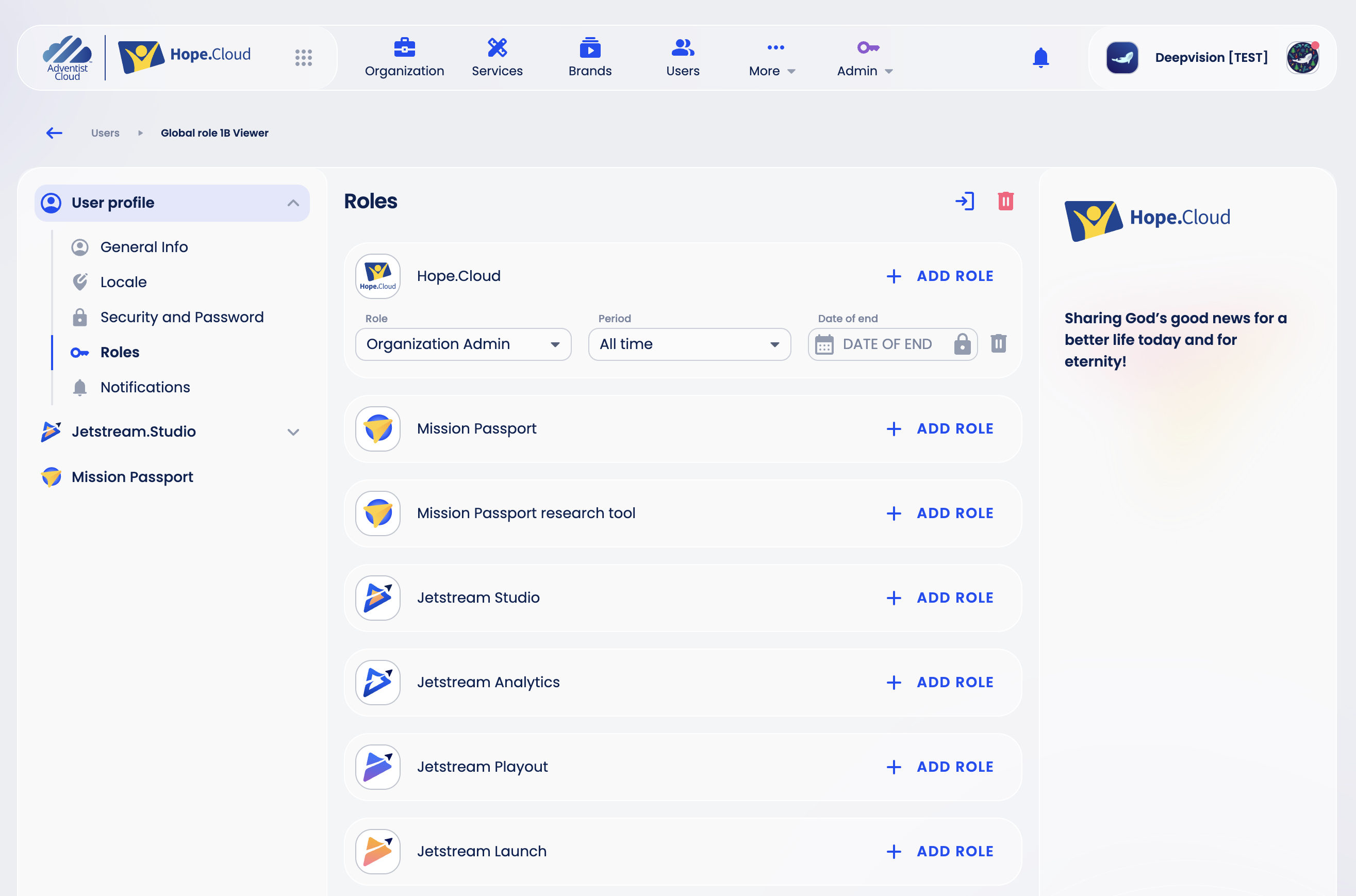This screenshot has height=896, width=1356.
Task: Click the Deepvision organization icon
Action: [1122, 58]
